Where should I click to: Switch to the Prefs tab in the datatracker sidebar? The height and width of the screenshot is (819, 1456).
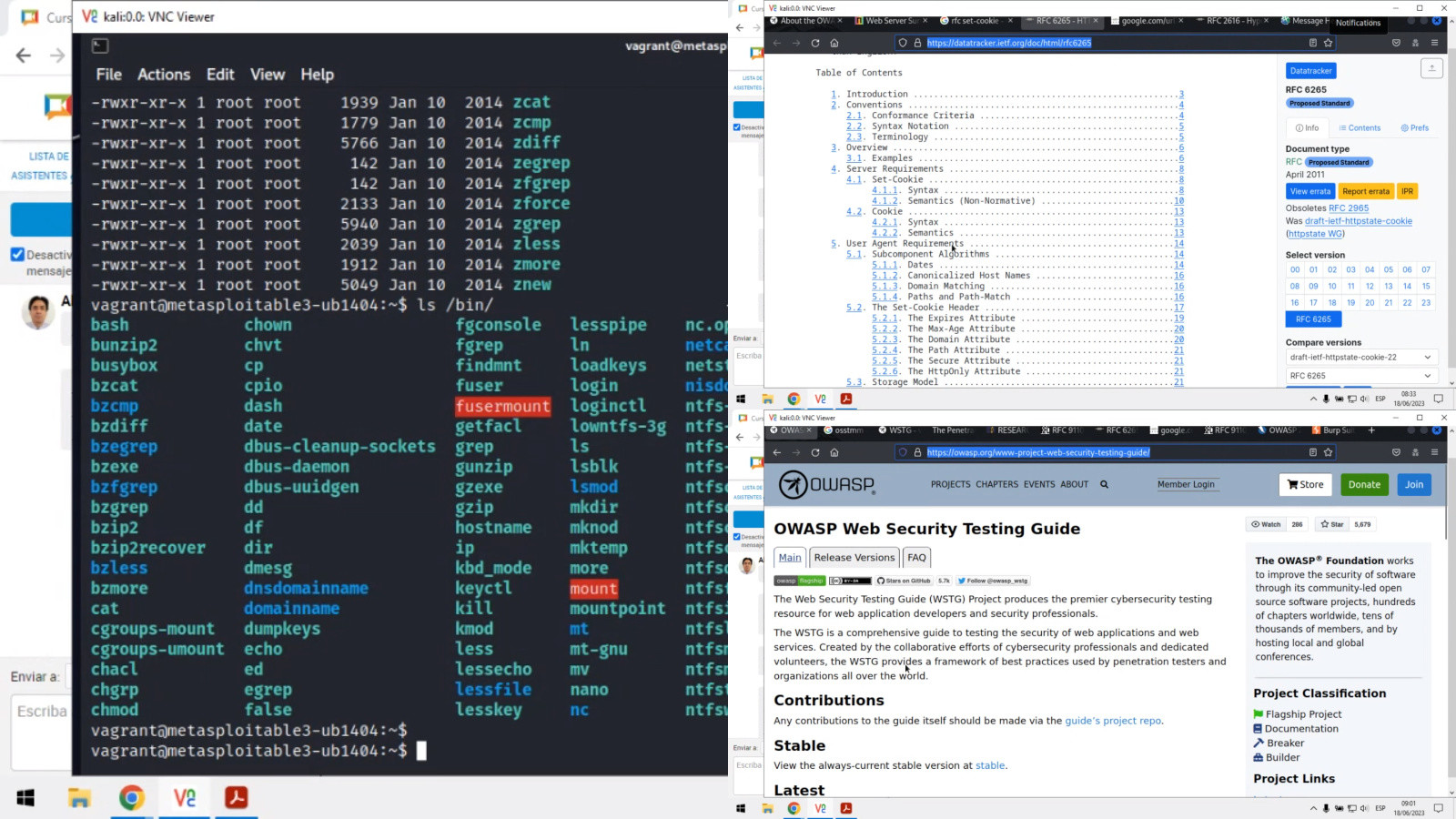point(1415,128)
